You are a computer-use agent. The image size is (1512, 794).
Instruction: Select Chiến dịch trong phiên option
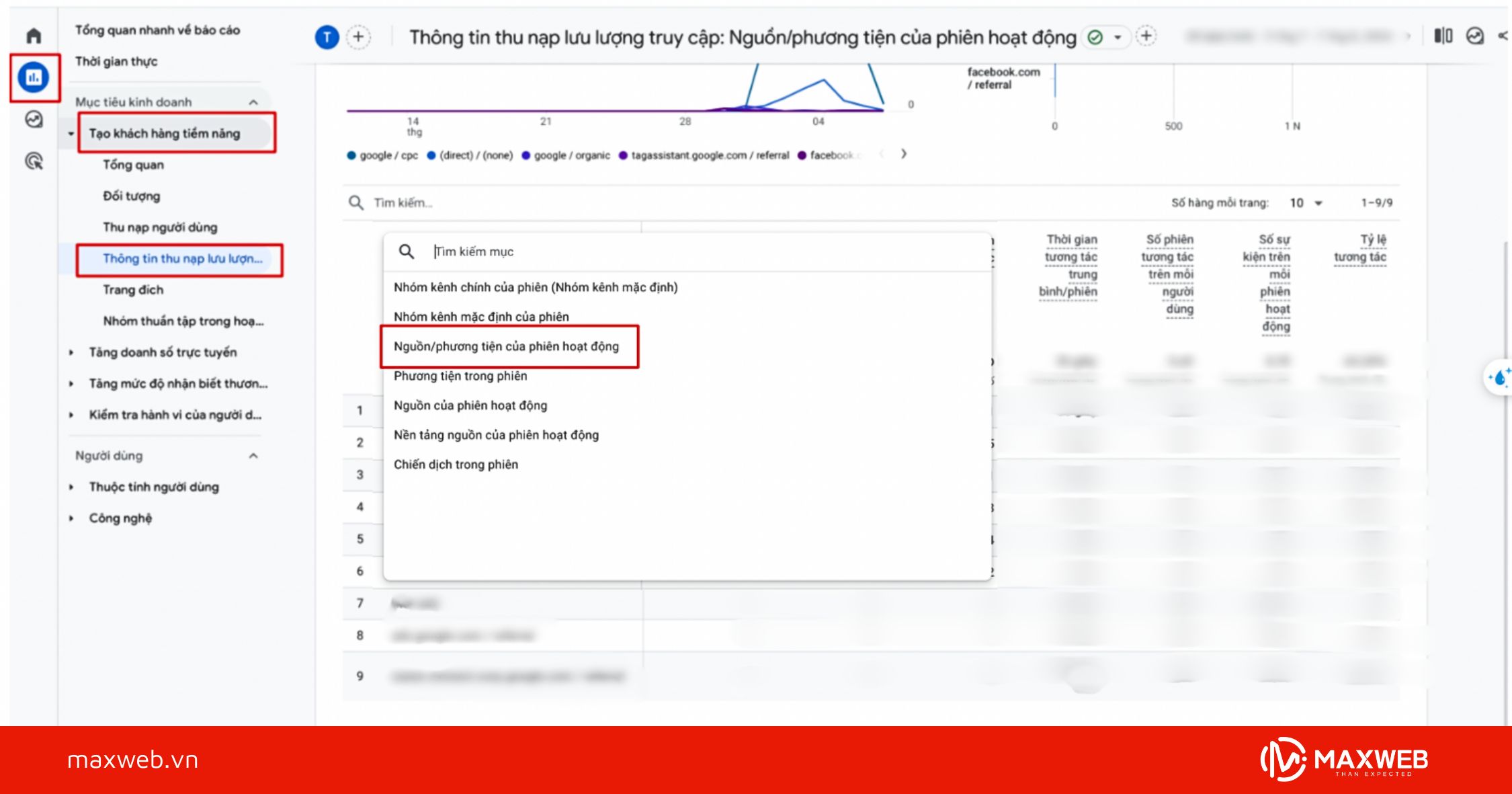pyautogui.click(x=456, y=465)
